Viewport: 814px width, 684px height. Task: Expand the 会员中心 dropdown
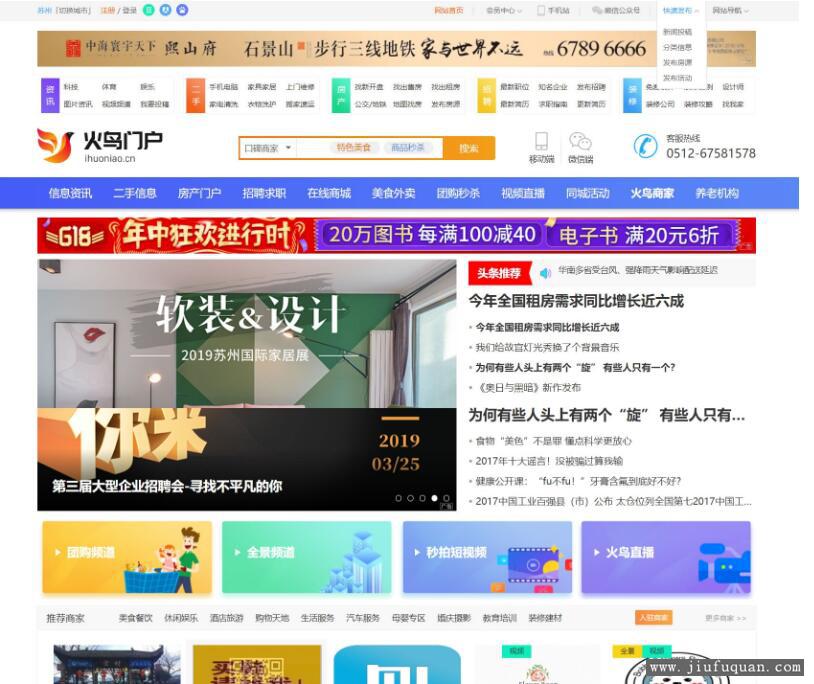coord(504,10)
